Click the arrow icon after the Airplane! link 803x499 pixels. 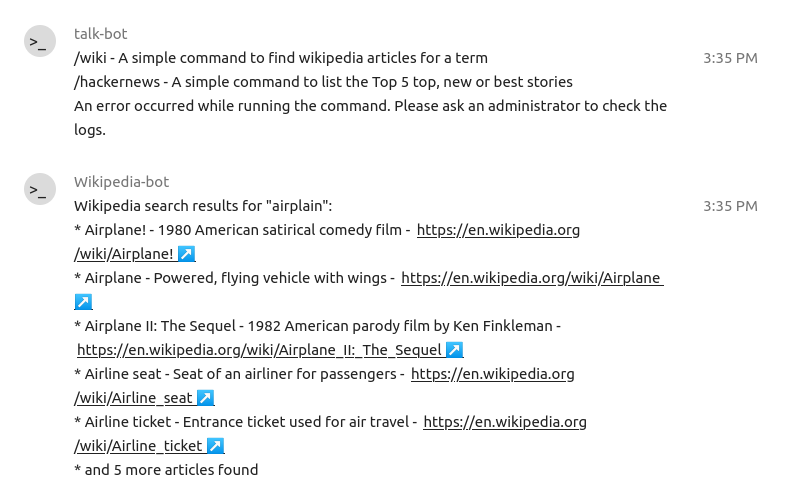click(x=186, y=254)
